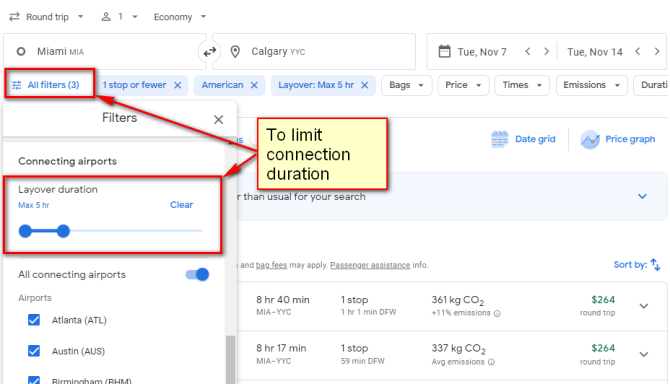
Task: Open the passenger count selector
Action: coord(119,17)
